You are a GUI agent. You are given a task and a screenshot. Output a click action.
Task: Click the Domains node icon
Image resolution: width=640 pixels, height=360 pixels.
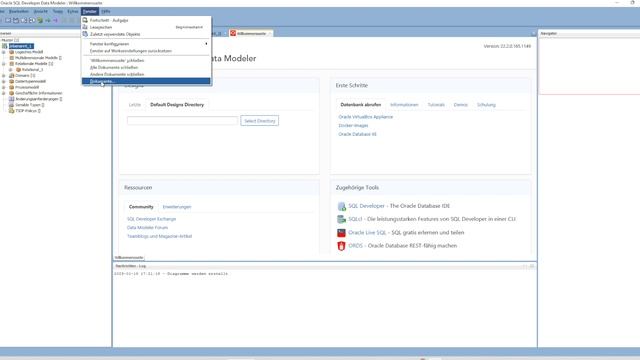pyautogui.click(x=11, y=76)
